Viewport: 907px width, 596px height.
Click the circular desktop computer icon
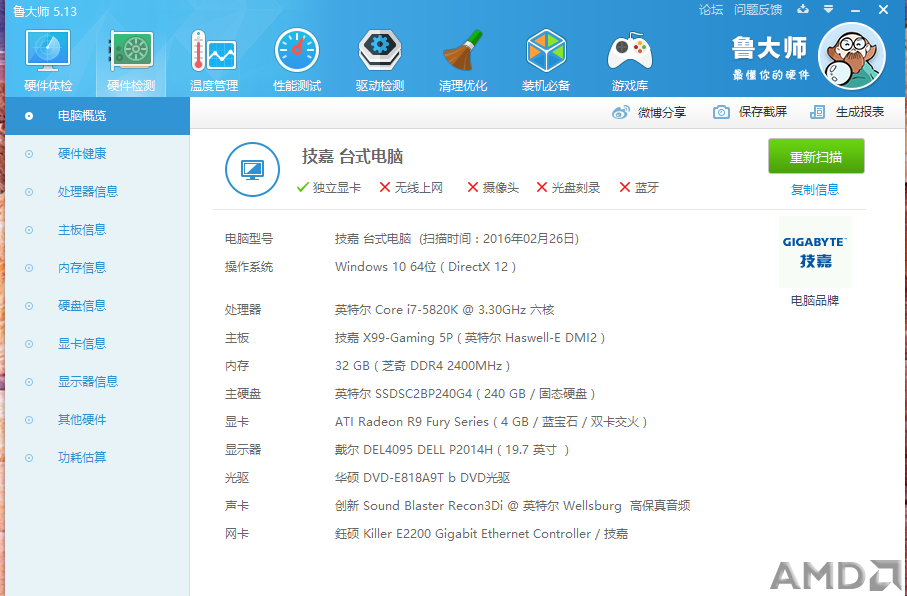point(252,170)
